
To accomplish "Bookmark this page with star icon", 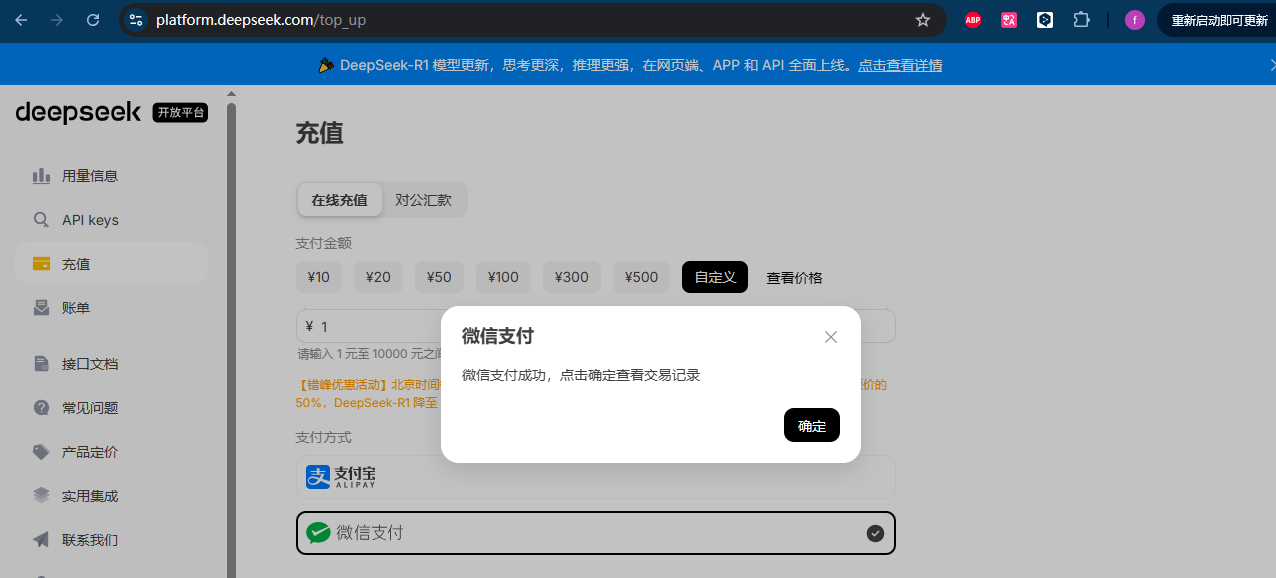I will coord(923,20).
